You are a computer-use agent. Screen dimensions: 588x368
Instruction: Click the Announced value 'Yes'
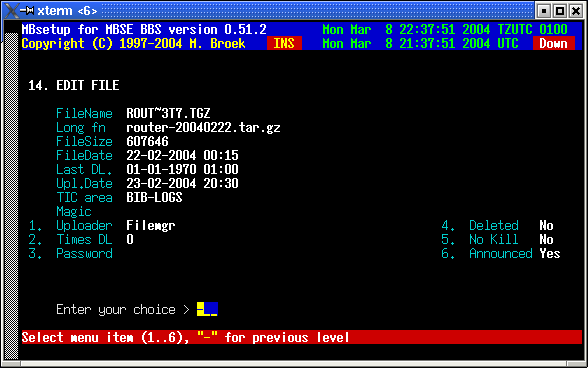click(x=550, y=254)
